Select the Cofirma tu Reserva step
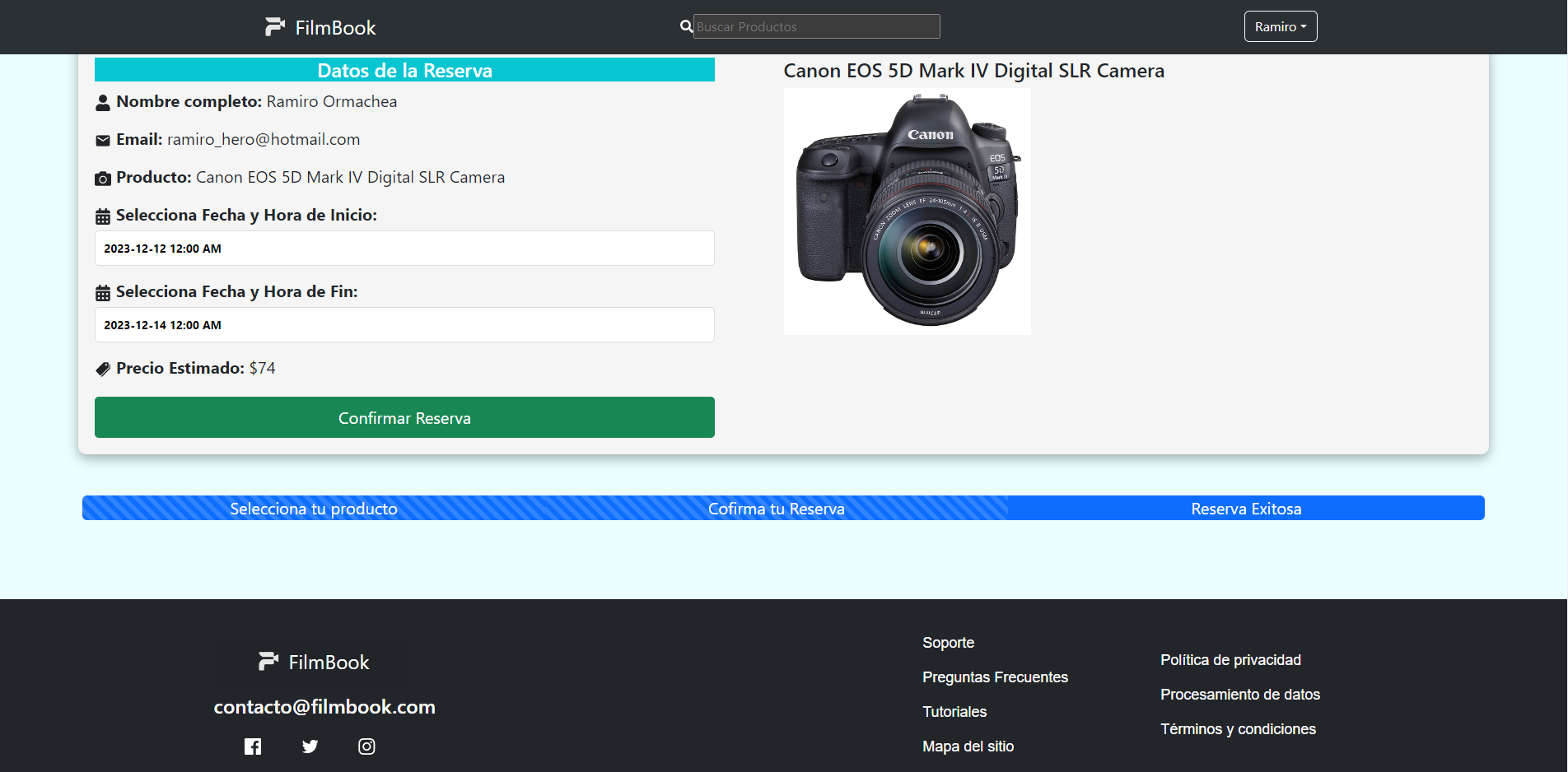1568x772 pixels. click(x=777, y=509)
